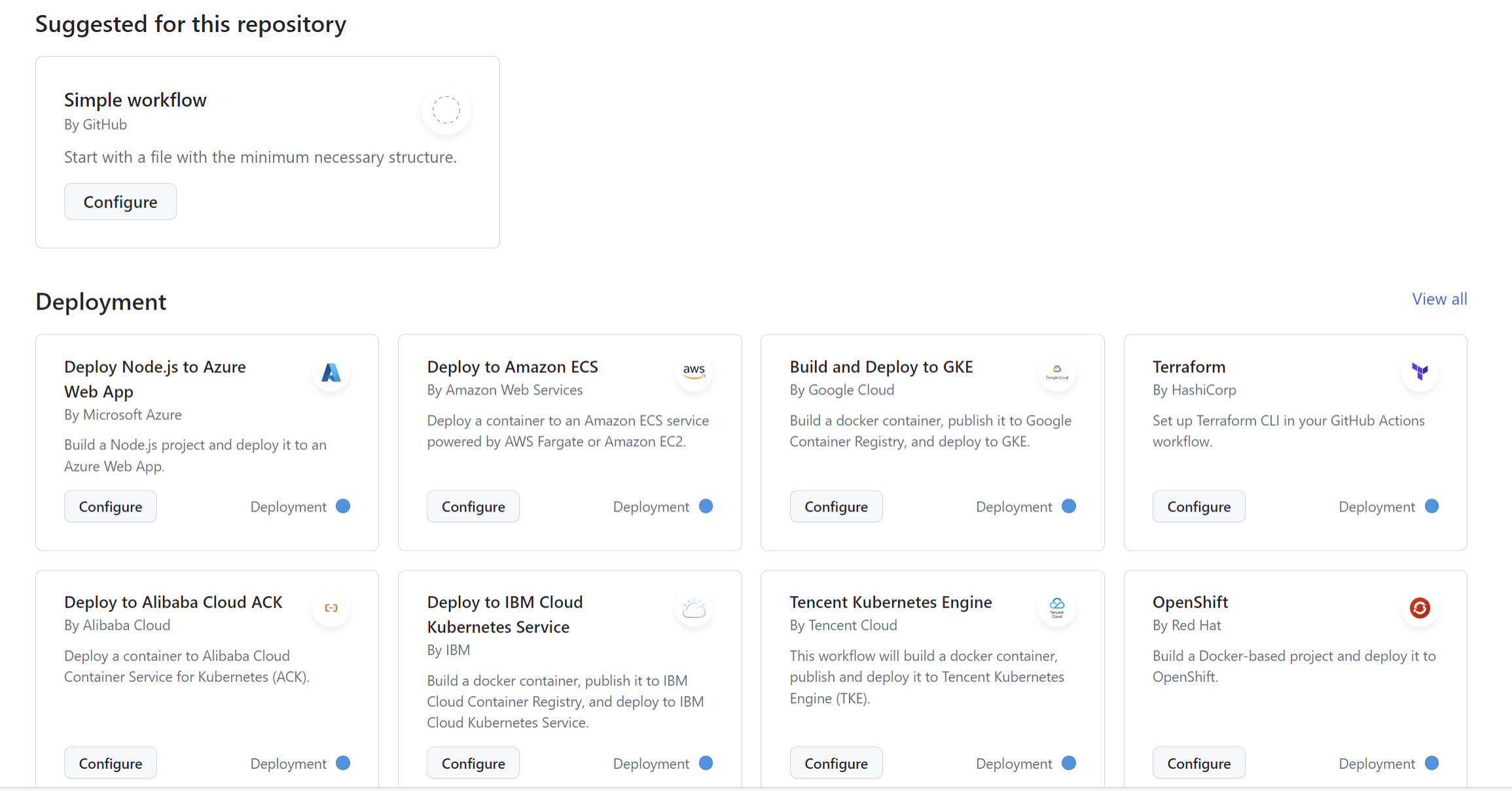Viewport: 1512px width, 791px height.
Task: Configure the Simple workflow
Action: (x=120, y=202)
